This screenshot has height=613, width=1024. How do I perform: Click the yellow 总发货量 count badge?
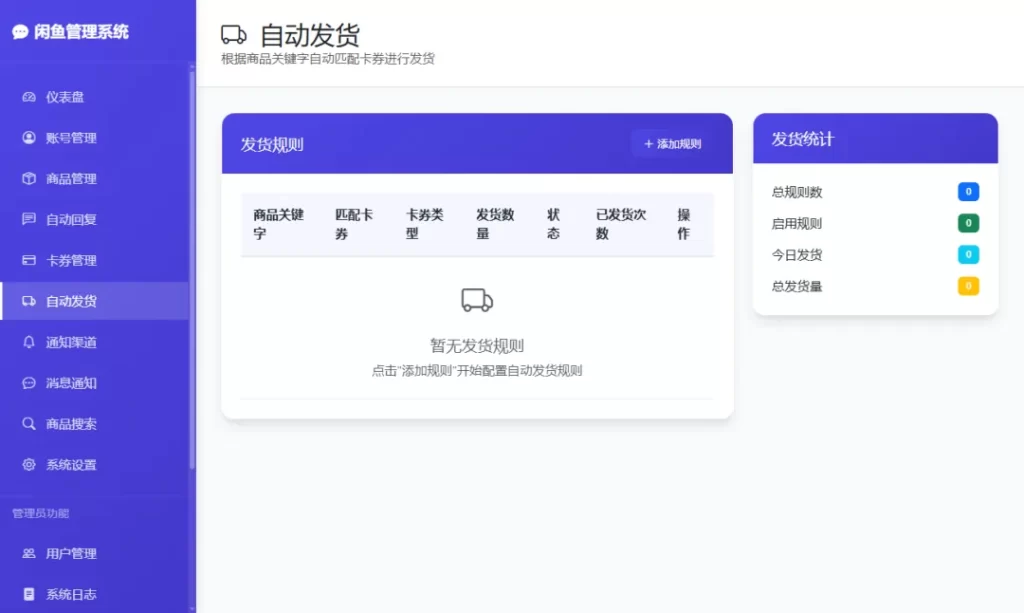pyautogui.click(x=968, y=286)
